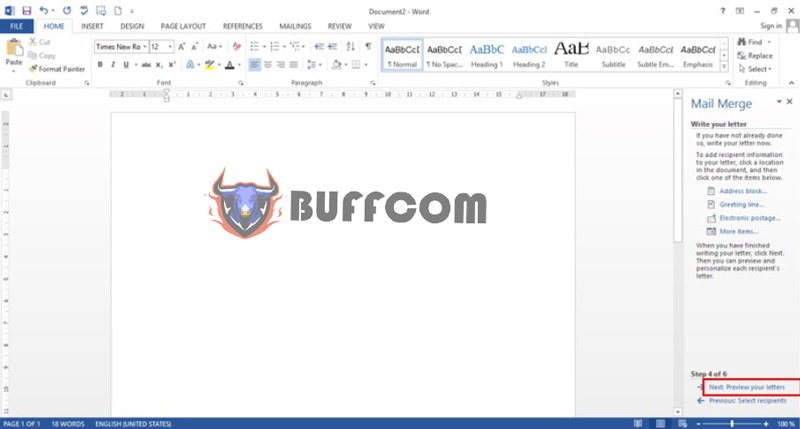Undo the last action
The height and width of the screenshot is (429, 800).
pyautogui.click(x=44, y=10)
